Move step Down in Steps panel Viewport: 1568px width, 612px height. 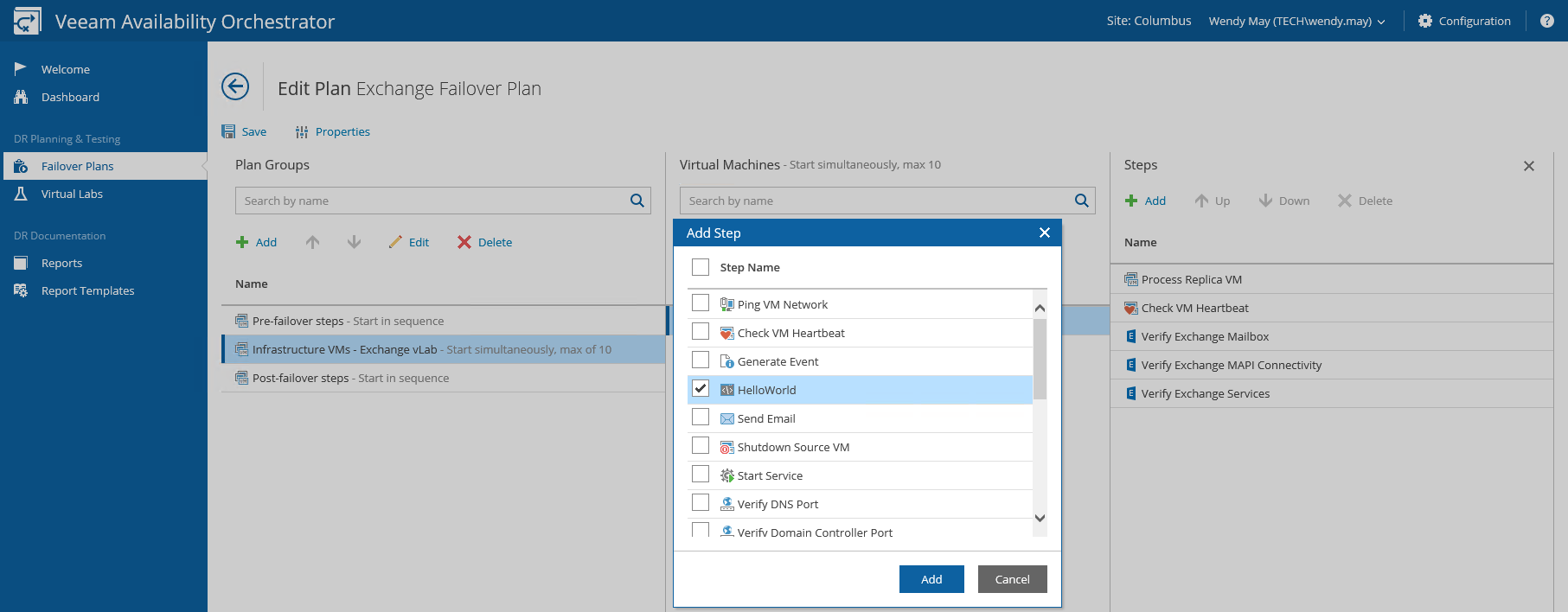1284,201
